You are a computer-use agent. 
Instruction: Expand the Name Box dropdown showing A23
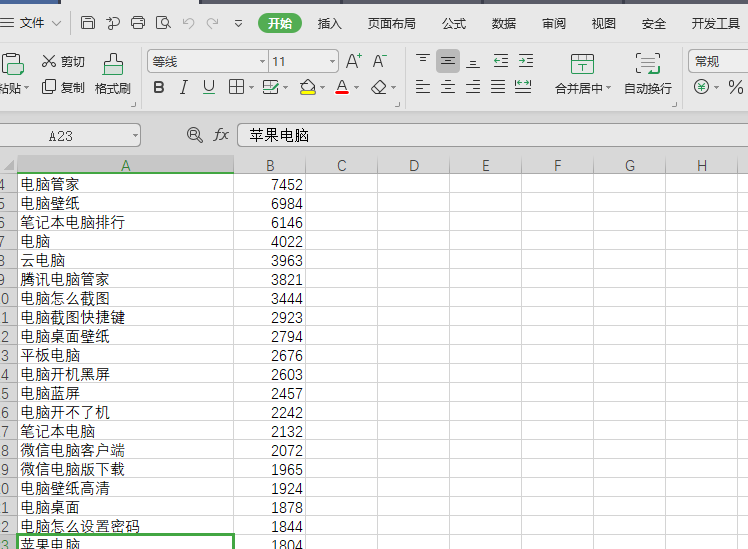click(x=134, y=135)
